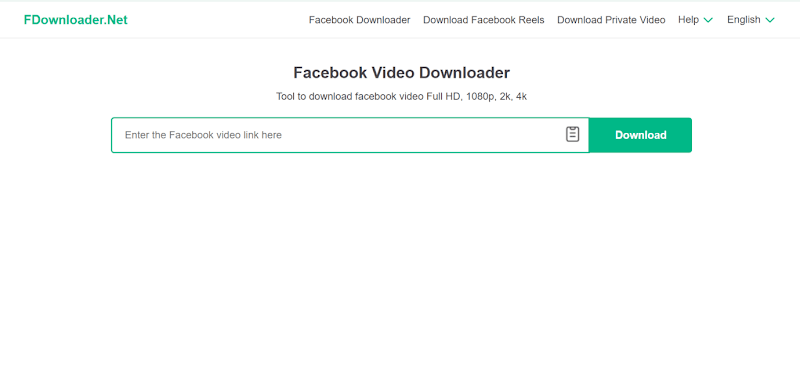Image resolution: width=800 pixels, height=371 pixels.
Task: Open Download Private Video page
Action: [x=611, y=20]
